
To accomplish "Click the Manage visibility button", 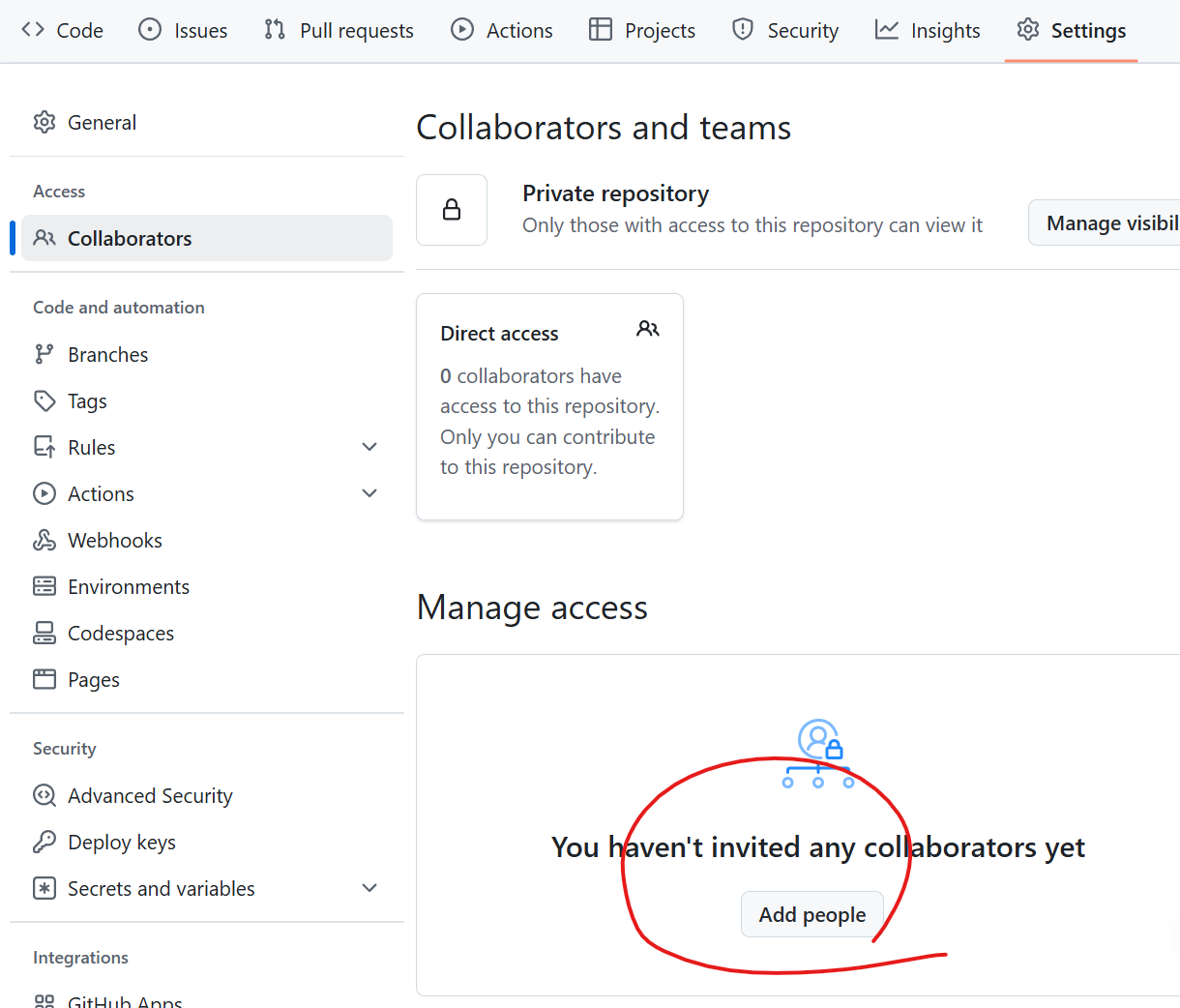I will (x=1105, y=222).
